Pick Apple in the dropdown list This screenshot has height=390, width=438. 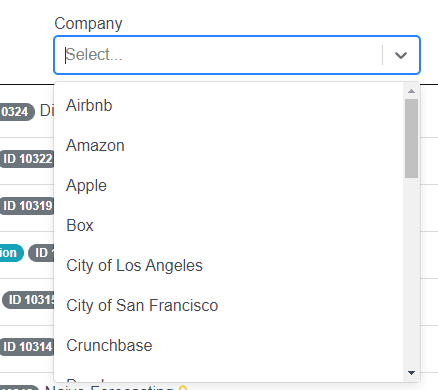[x=228, y=186]
